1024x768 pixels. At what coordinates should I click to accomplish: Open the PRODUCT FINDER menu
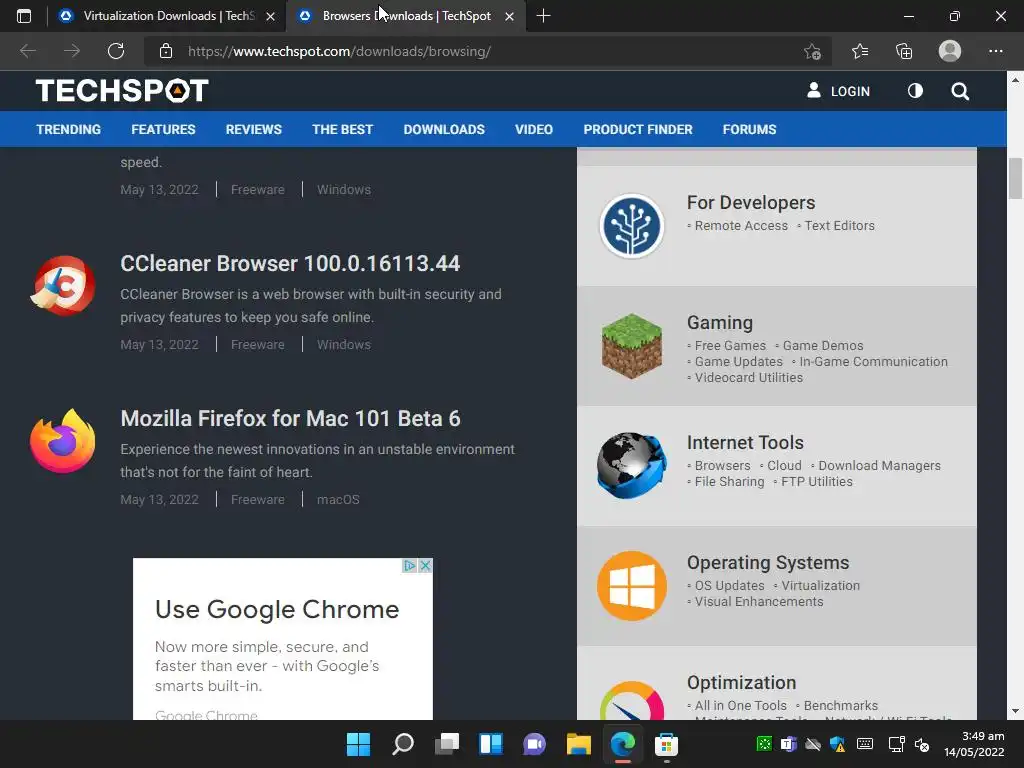pyautogui.click(x=638, y=129)
